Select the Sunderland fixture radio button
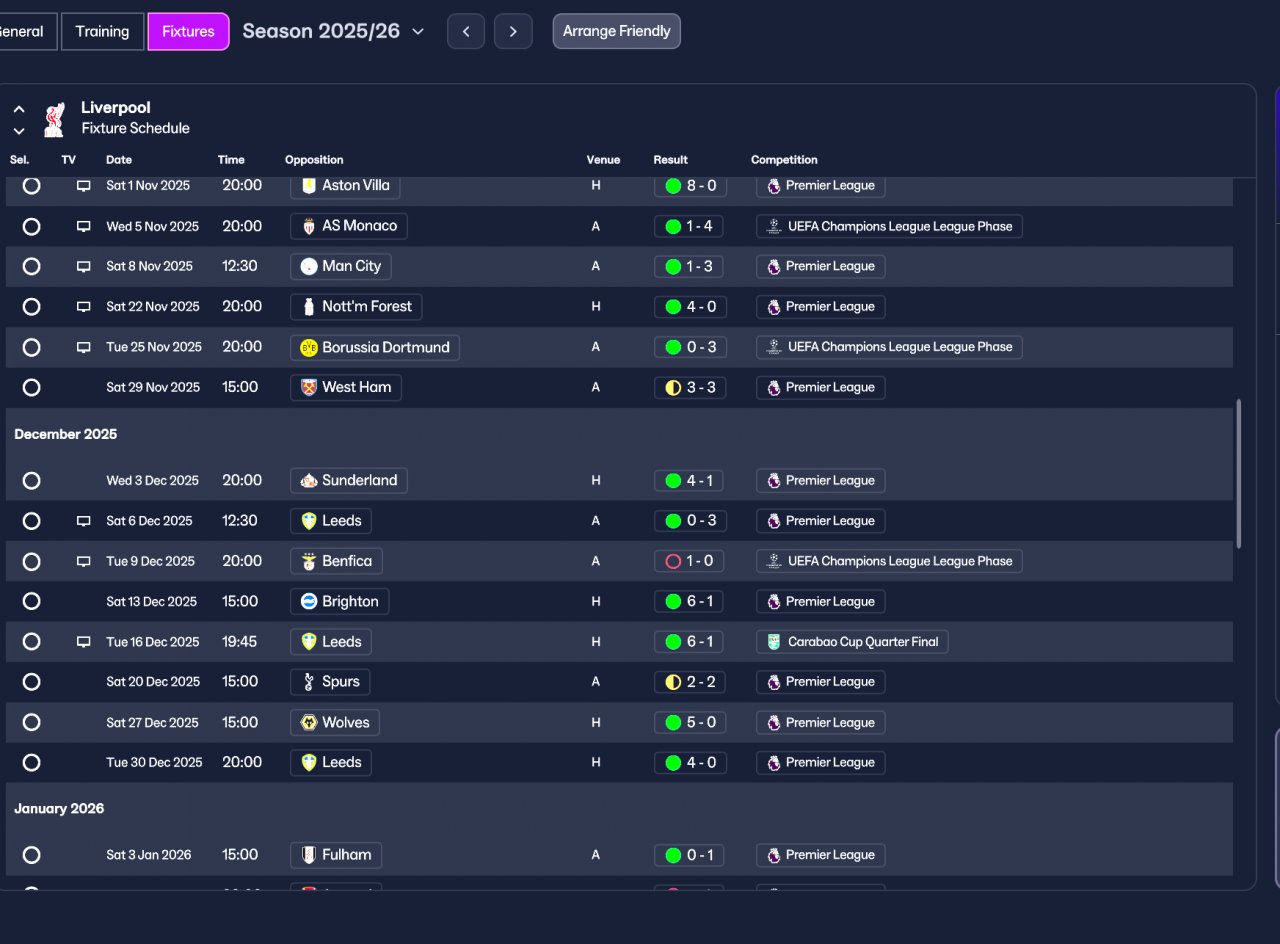 pyautogui.click(x=31, y=481)
